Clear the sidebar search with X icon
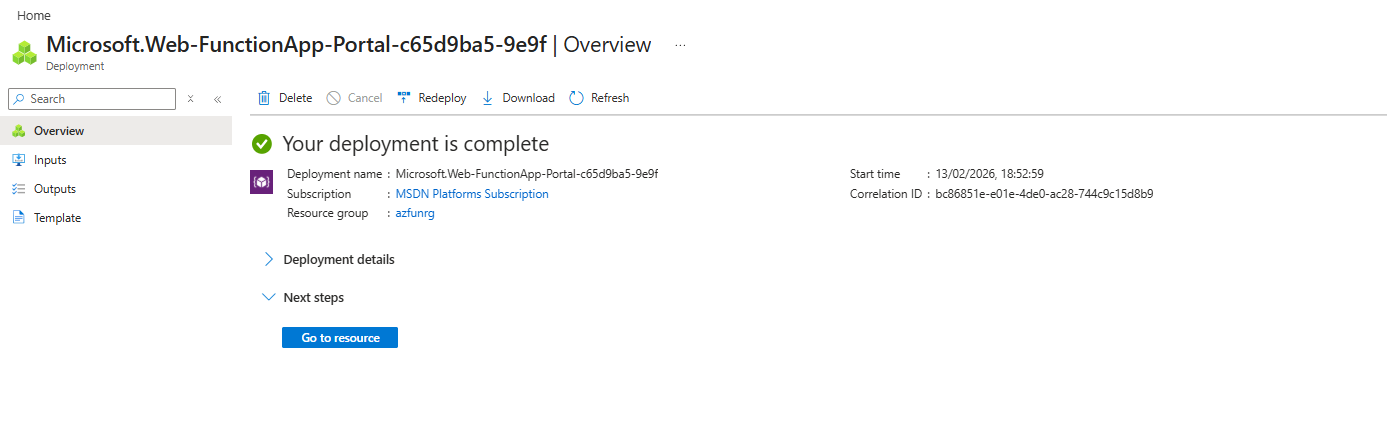This screenshot has width=1387, height=422. [x=190, y=99]
